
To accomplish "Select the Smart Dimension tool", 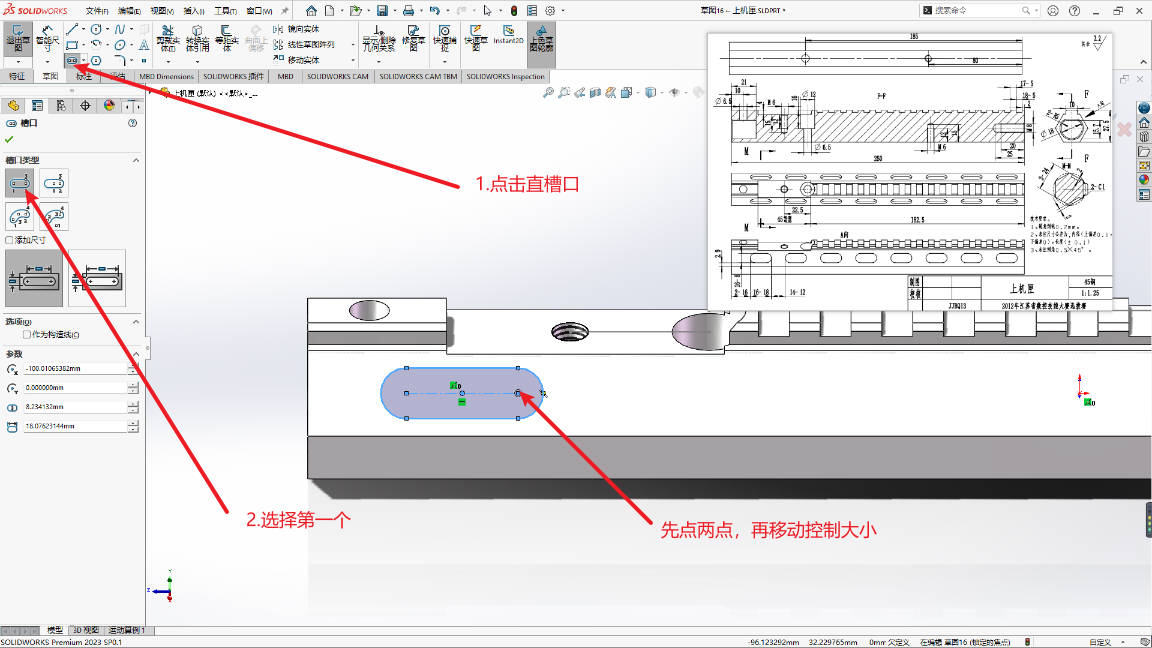I will point(47,37).
